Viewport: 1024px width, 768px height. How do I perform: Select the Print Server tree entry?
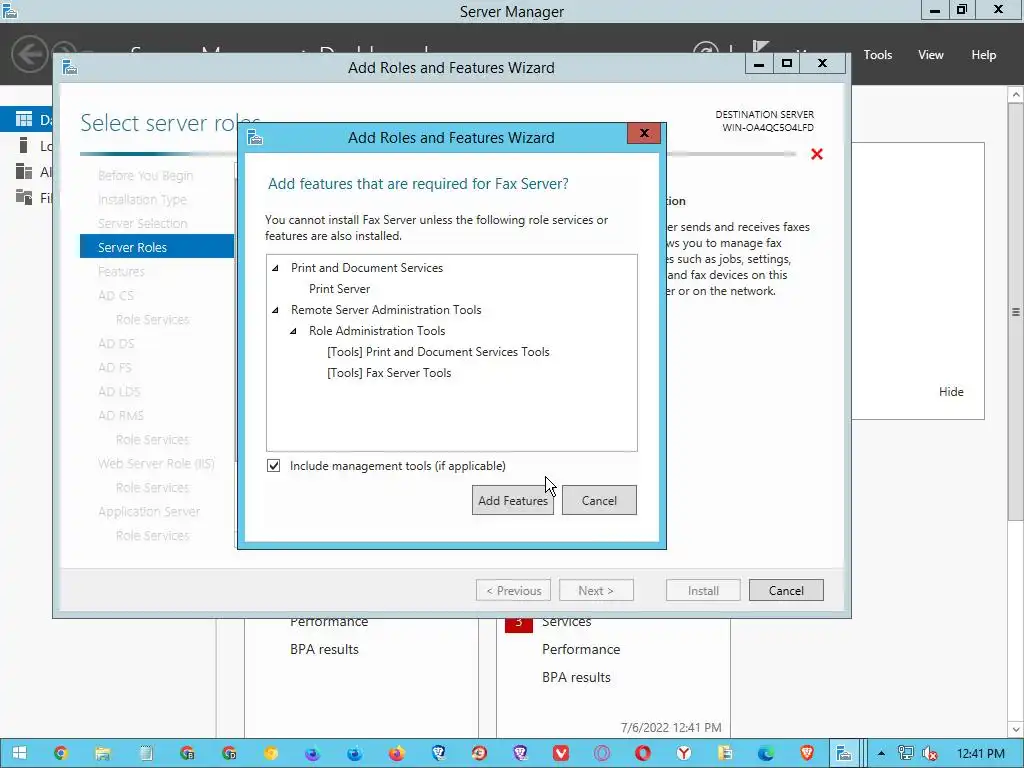pyautogui.click(x=340, y=289)
